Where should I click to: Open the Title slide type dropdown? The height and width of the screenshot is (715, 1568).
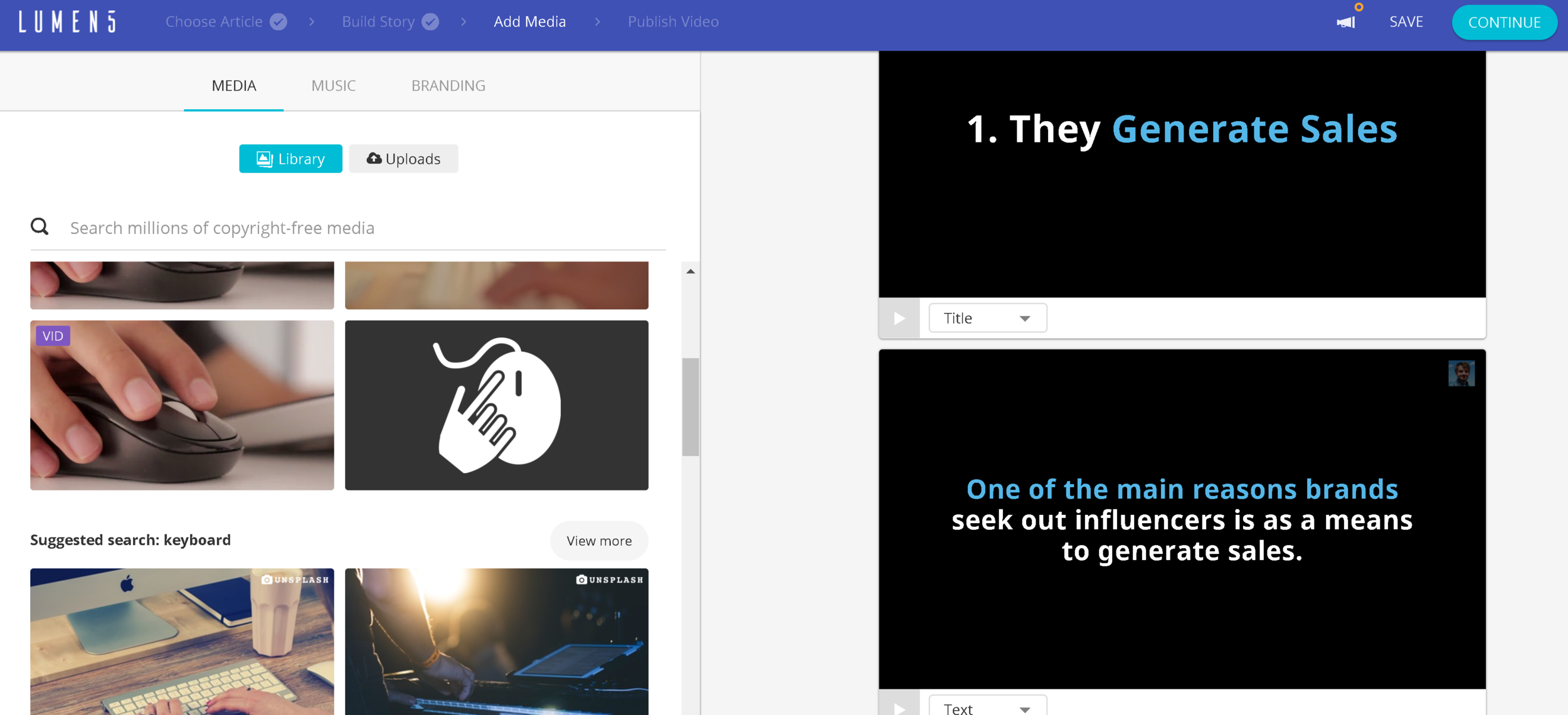click(988, 319)
